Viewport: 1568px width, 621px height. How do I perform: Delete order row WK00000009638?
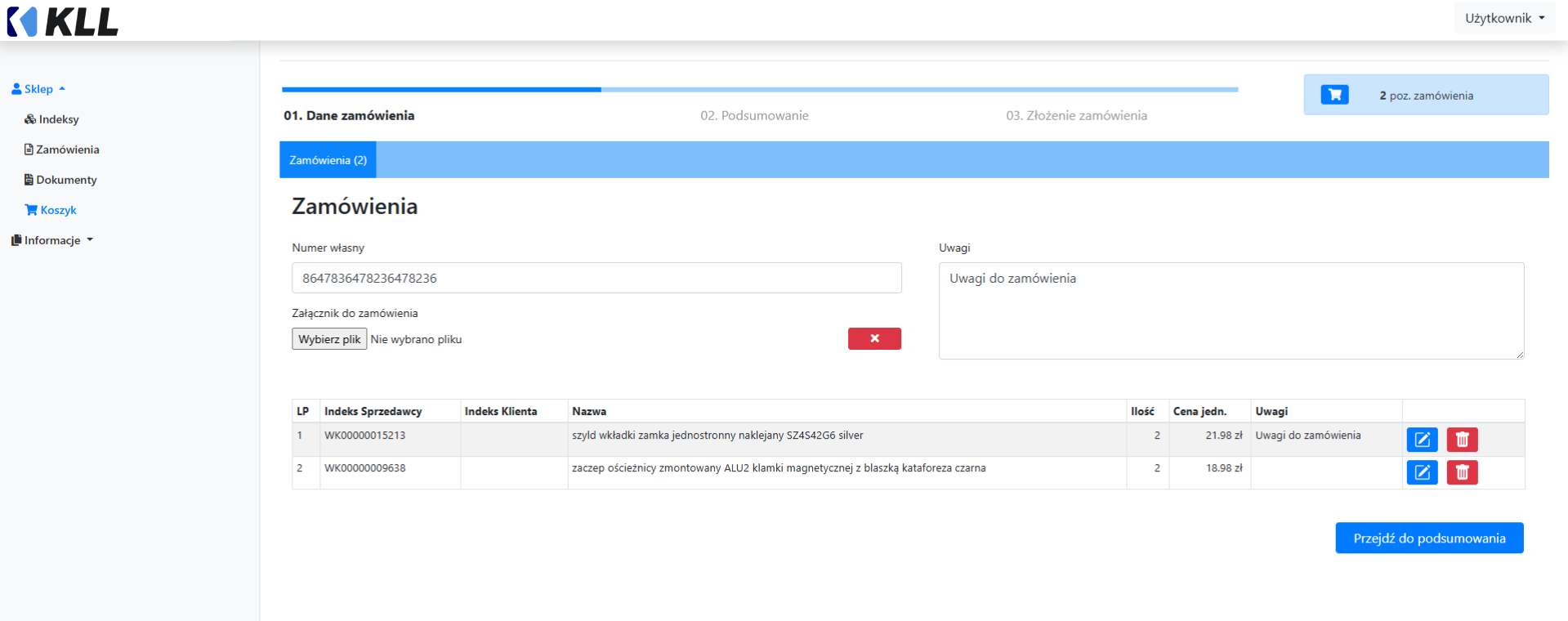tap(1462, 472)
